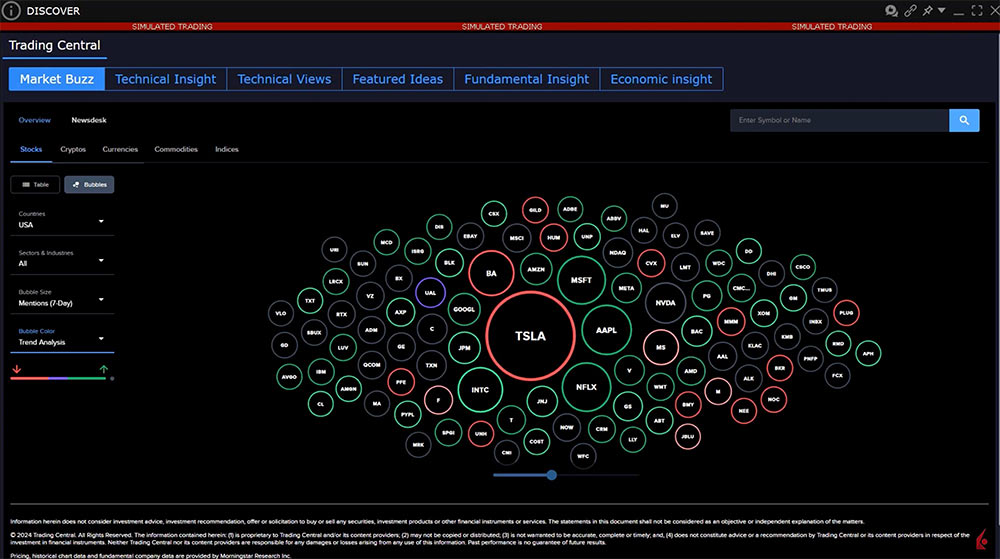Select the INTC bubble
The width and height of the screenshot is (1000, 559).
[480, 389]
